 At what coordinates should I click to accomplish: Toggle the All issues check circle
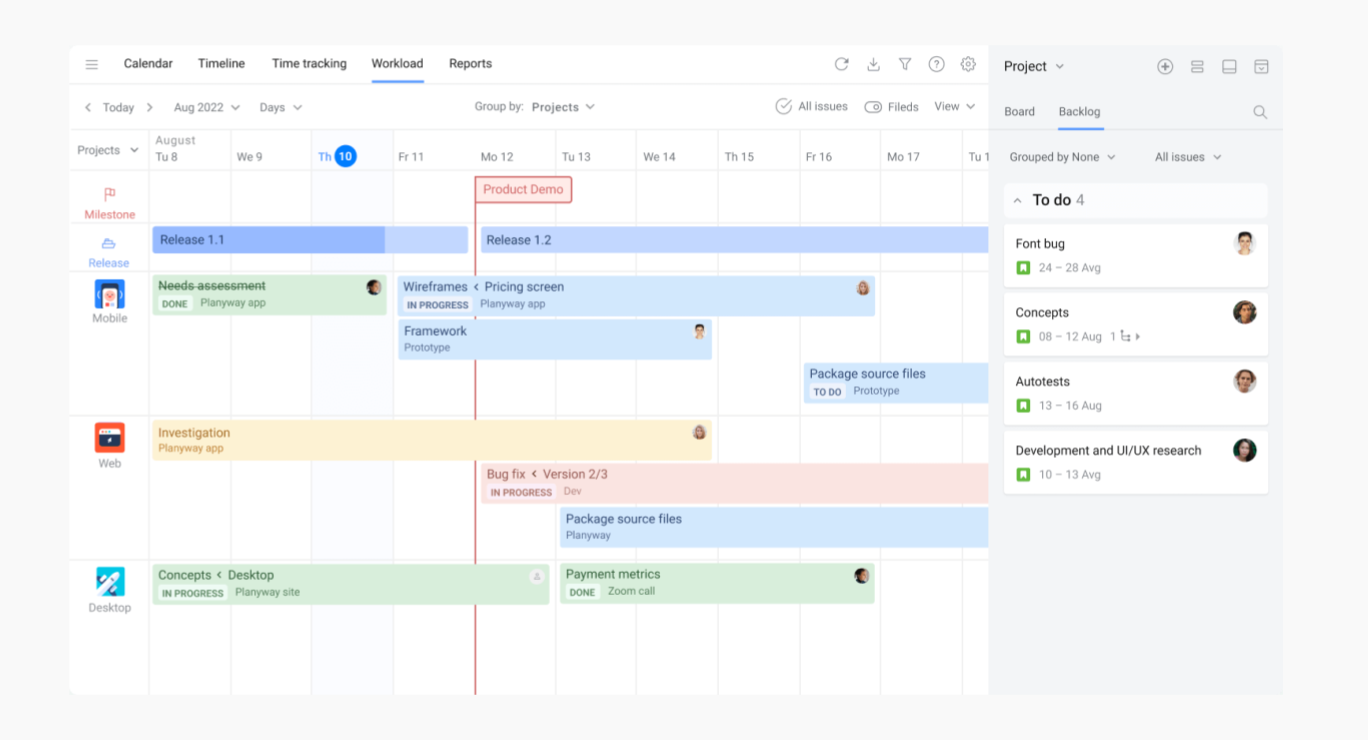coord(784,107)
